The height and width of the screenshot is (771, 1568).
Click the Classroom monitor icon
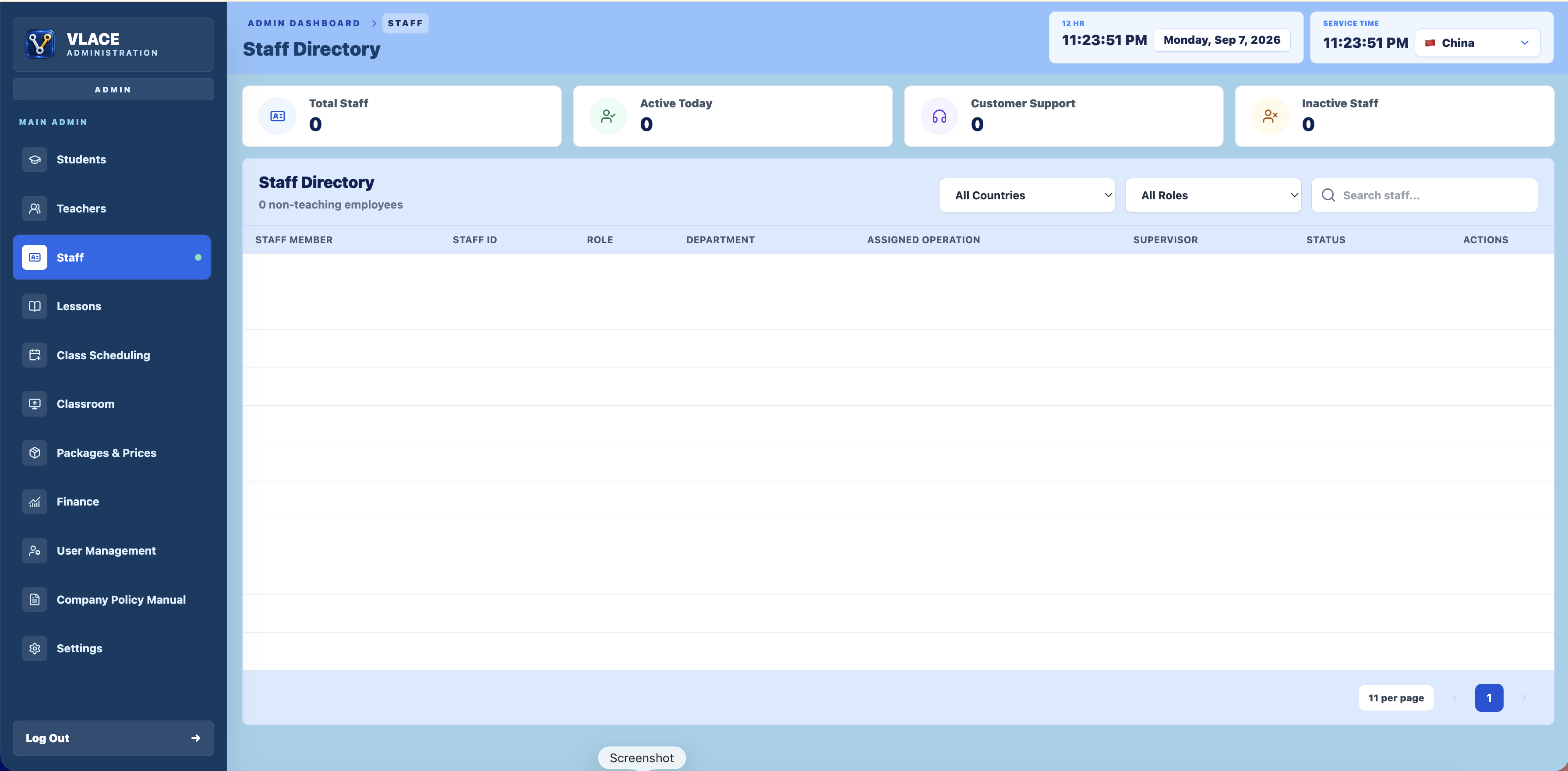[x=35, y=404]
